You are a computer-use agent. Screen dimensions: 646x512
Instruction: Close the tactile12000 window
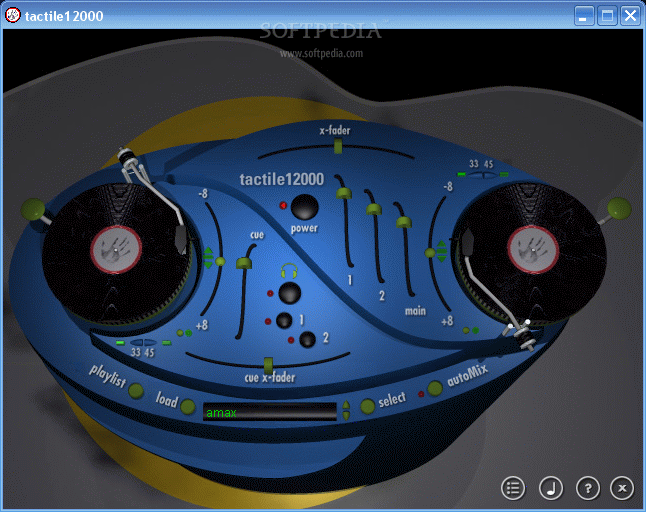pos(630,16)
